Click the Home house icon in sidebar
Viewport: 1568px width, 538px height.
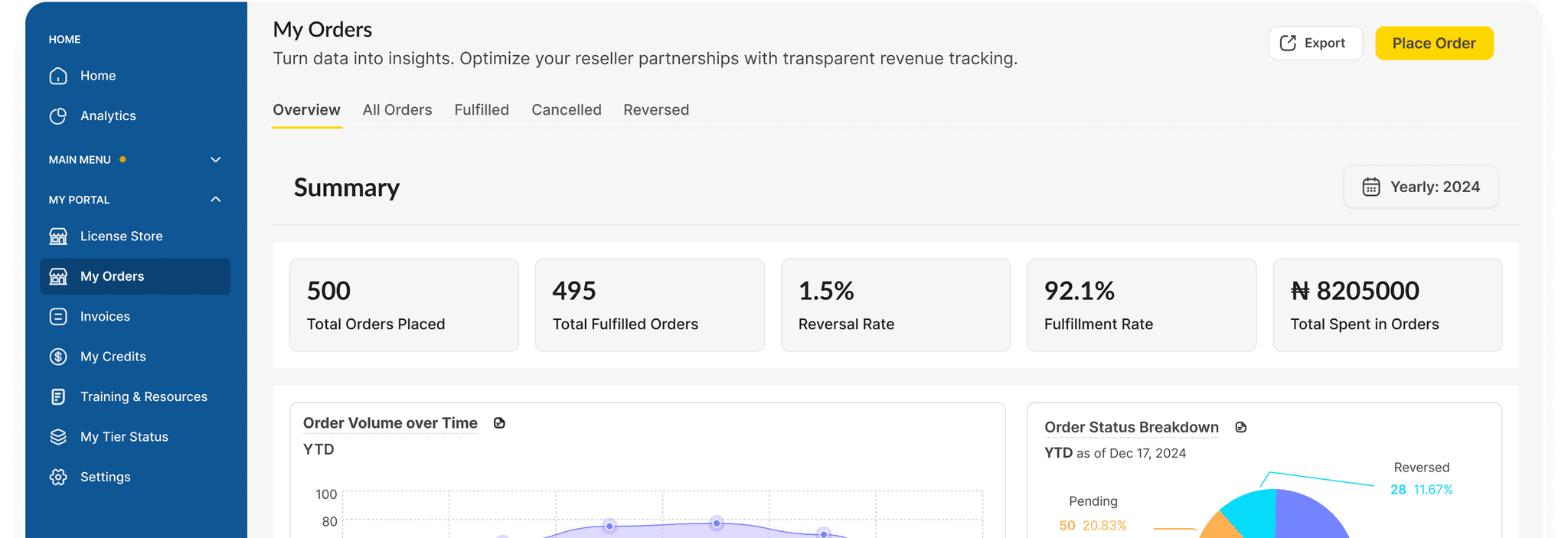[58, 76]
